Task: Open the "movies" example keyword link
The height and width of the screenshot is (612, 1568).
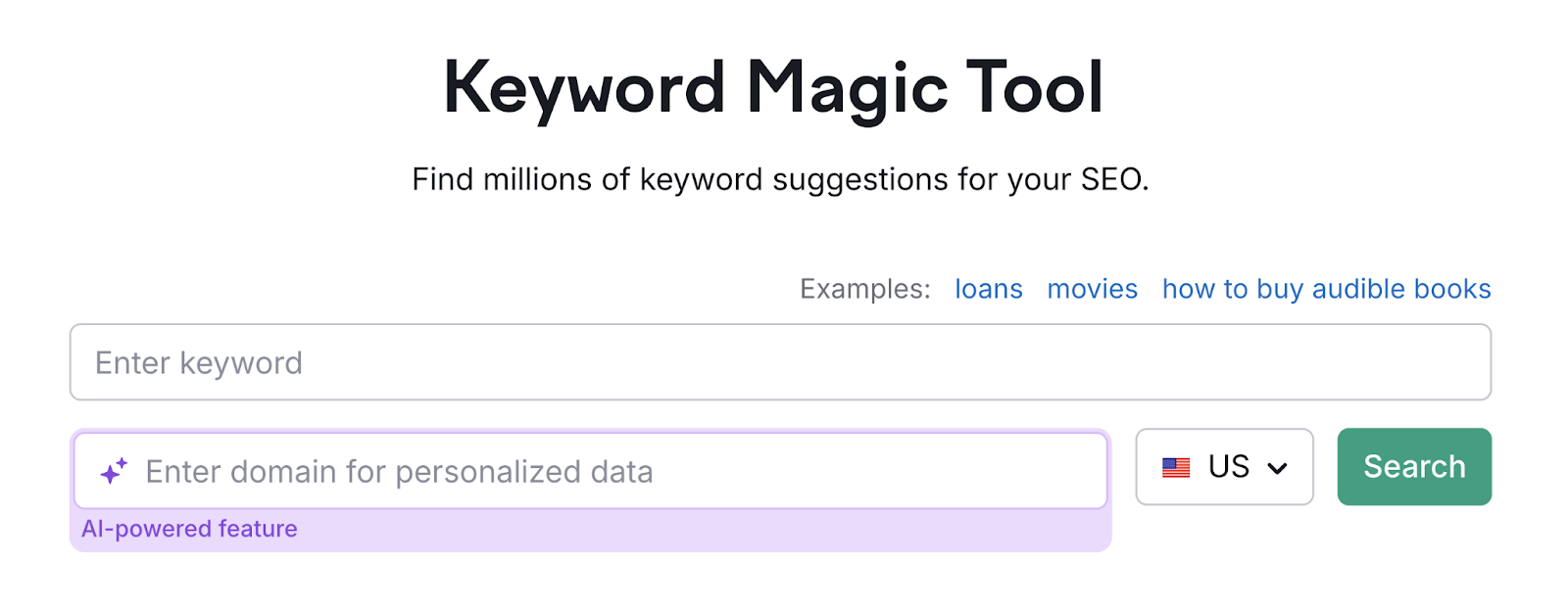Action: (x=1092, y=289)
